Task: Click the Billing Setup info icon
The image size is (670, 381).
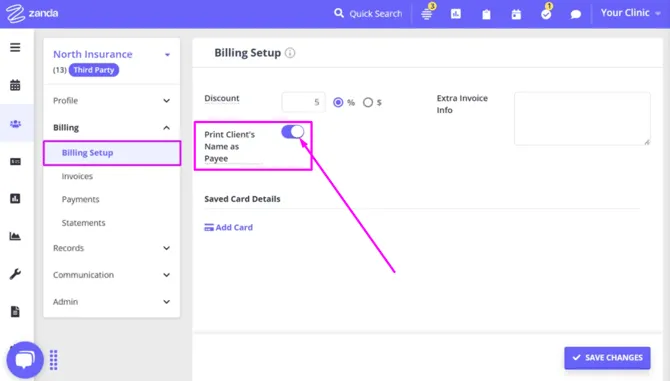Action: coord(290,53)
